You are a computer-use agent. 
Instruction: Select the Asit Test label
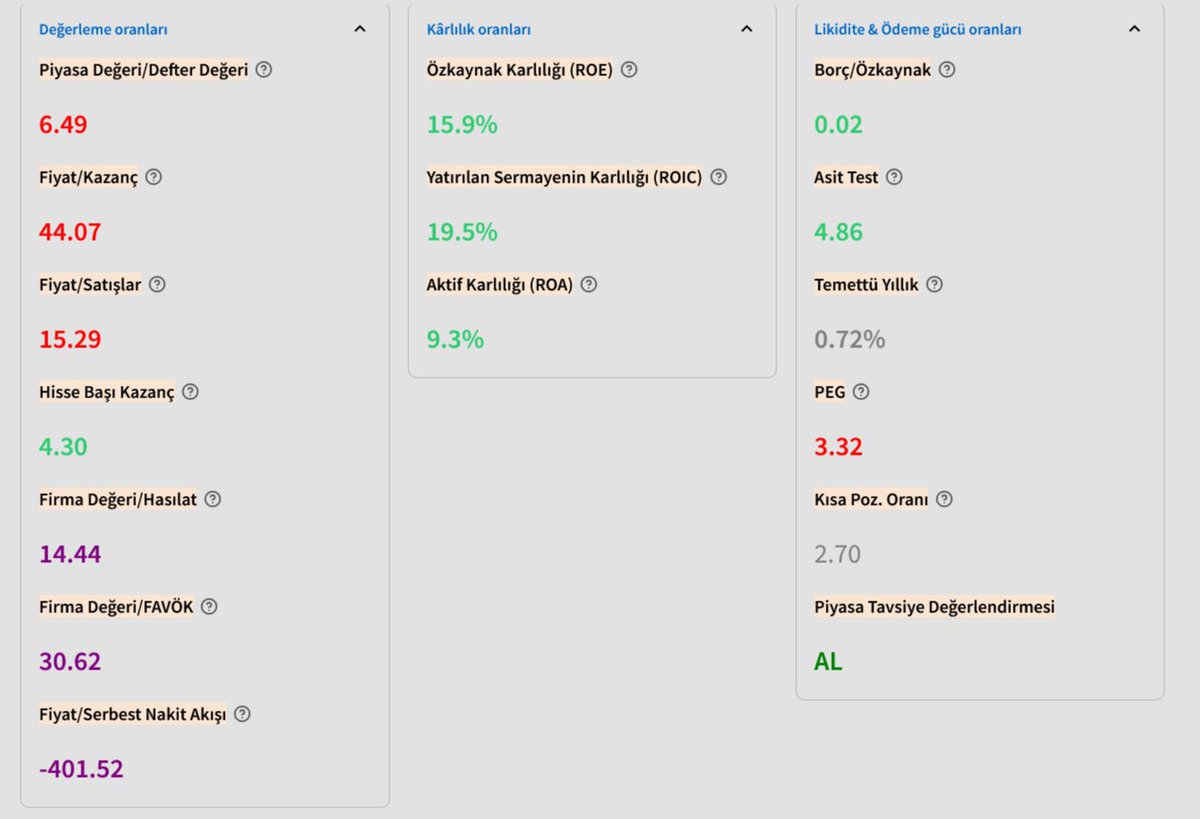(846, 177)
